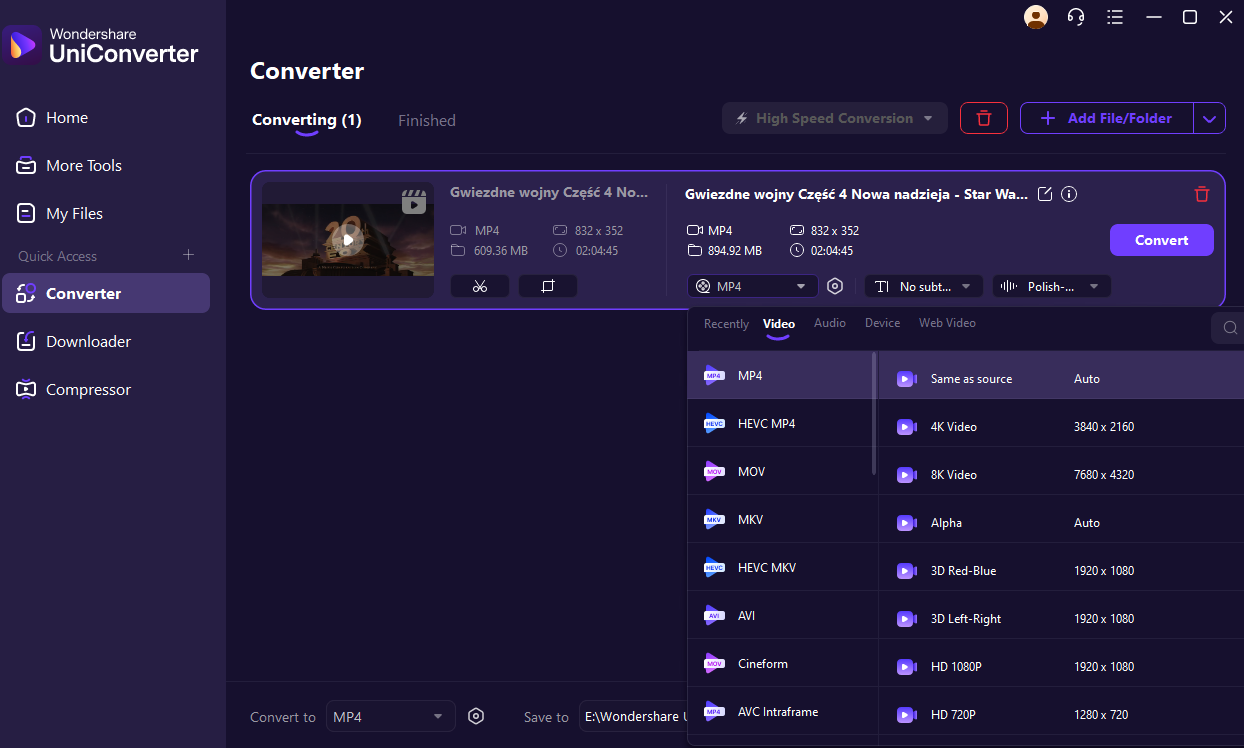Open the trim scissors tool
The width and height of the screenshot is (1244, 748).
(x=480, y=286)
